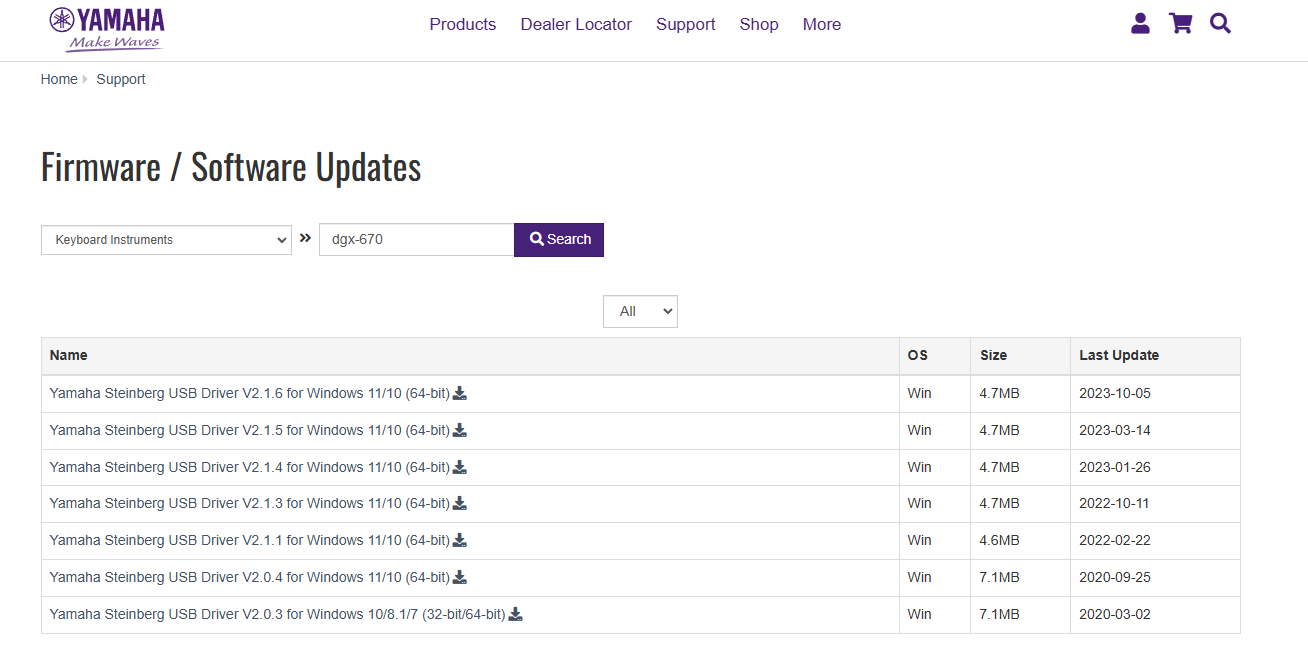Open the Products menu

coord(463,24)
